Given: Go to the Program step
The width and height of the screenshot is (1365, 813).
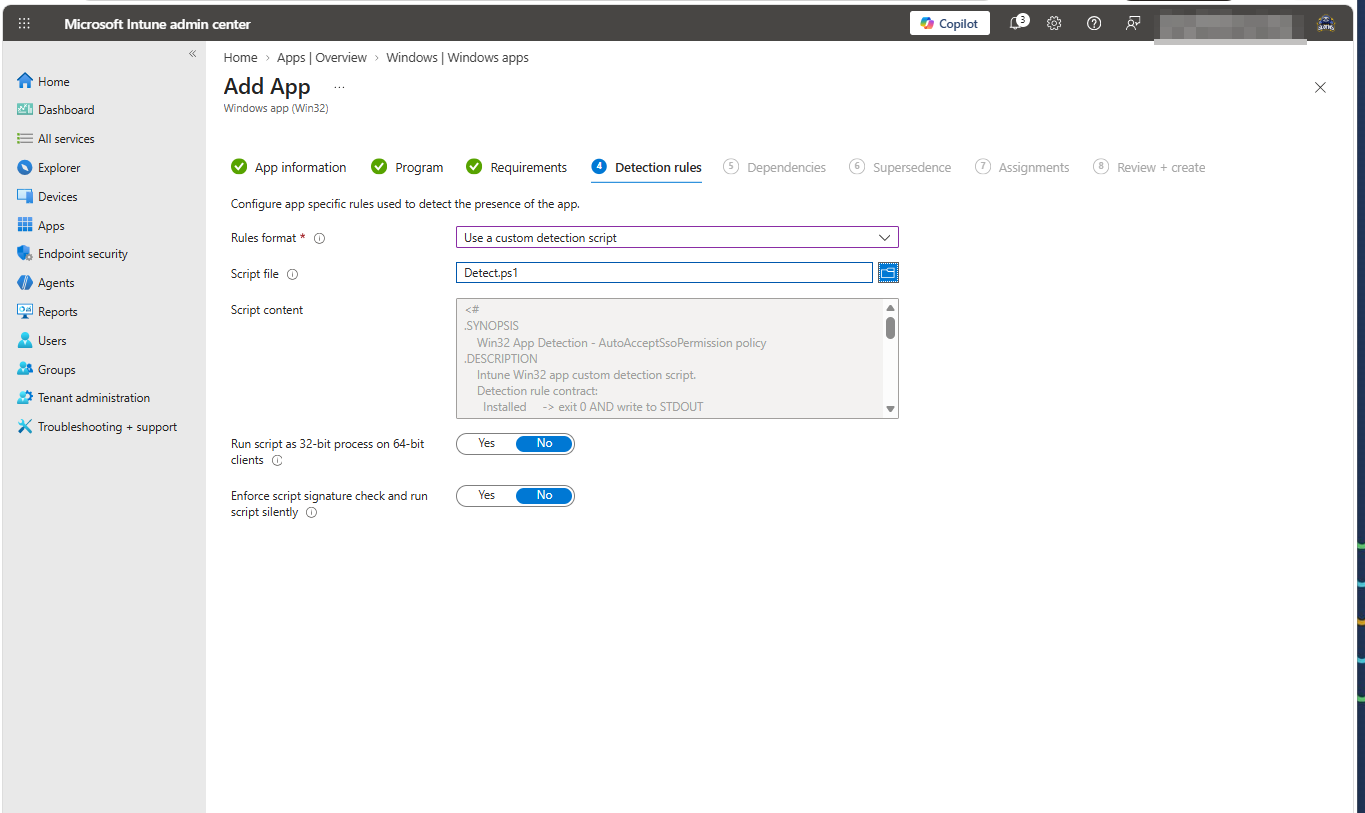Looking at the screenshot, I should pyautogui.click(x=407, y=167).
